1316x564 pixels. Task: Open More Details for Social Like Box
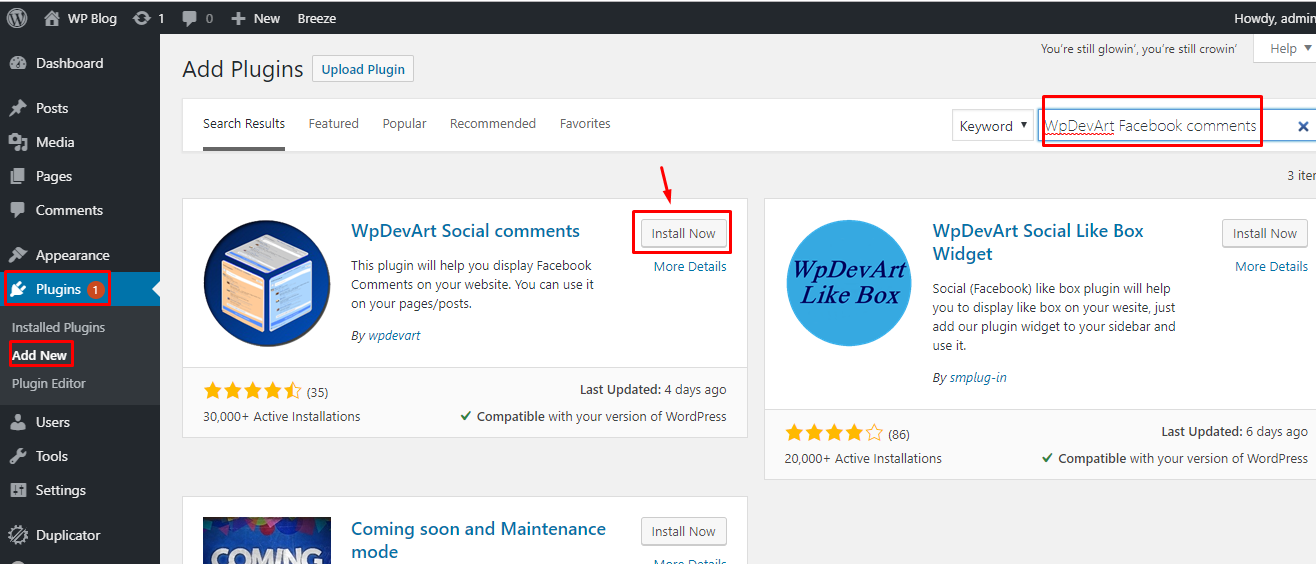pos(1271,266)
